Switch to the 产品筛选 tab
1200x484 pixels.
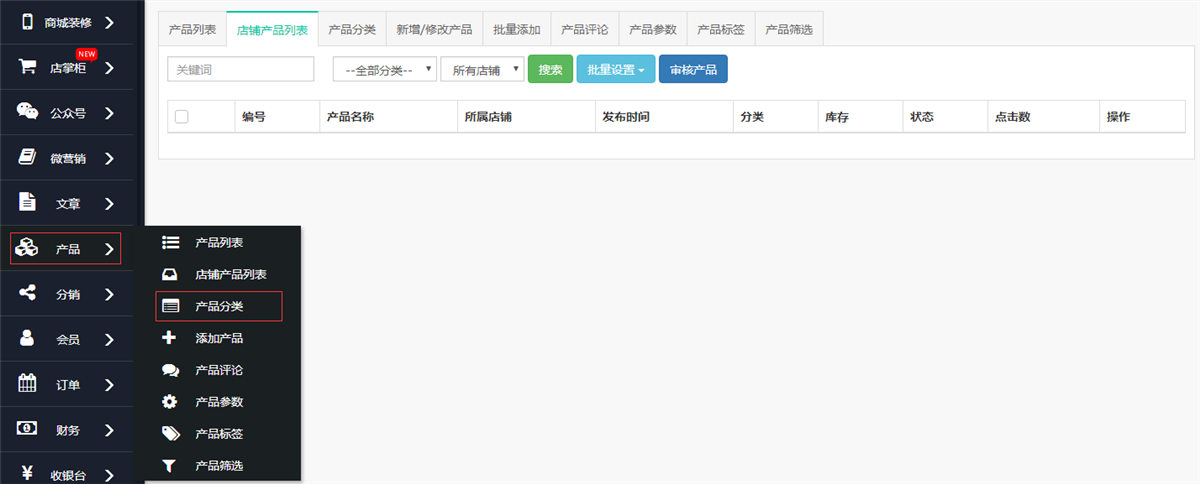tap(789, 29)
